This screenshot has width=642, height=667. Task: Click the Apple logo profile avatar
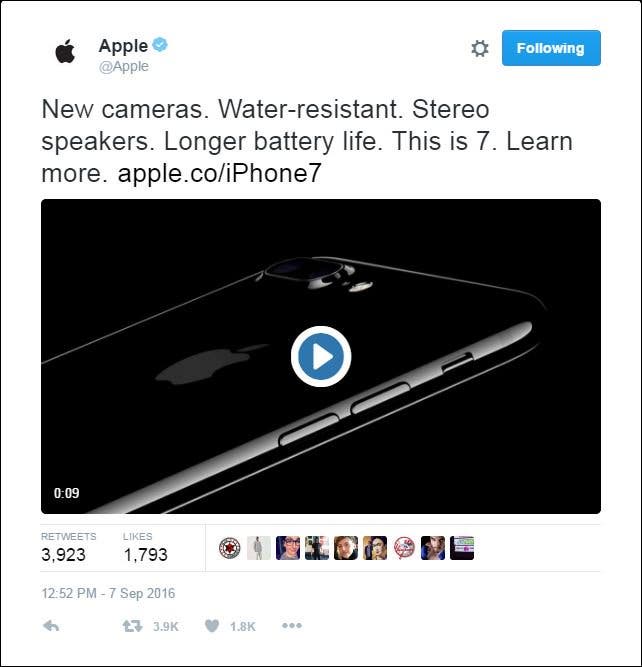pyautogui.click(x=65, y=51)
